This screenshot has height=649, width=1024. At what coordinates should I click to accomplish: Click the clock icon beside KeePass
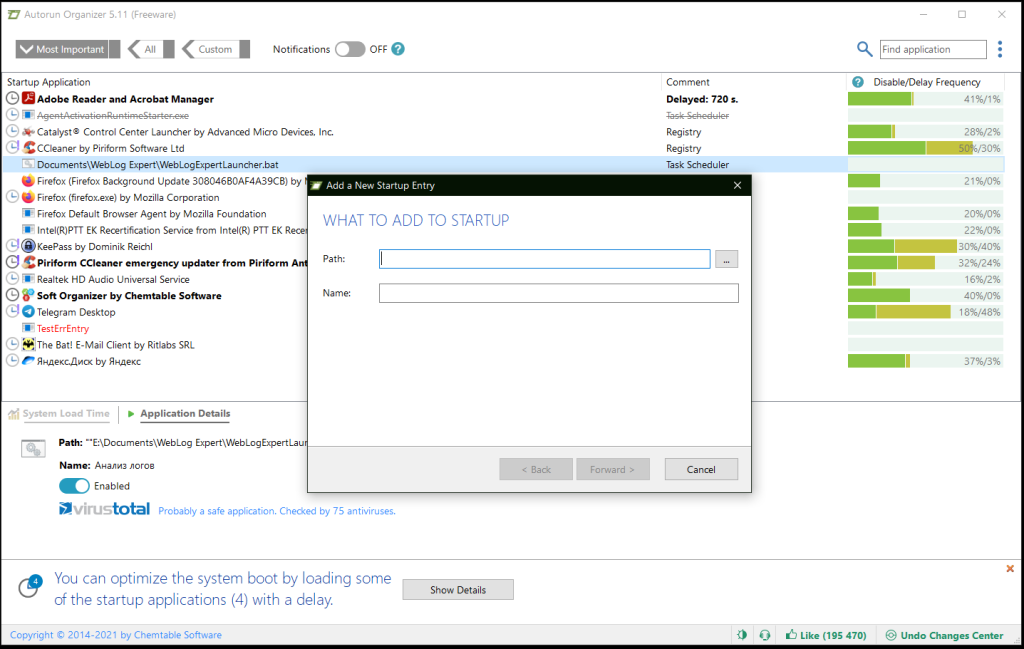tap(12, 246)
